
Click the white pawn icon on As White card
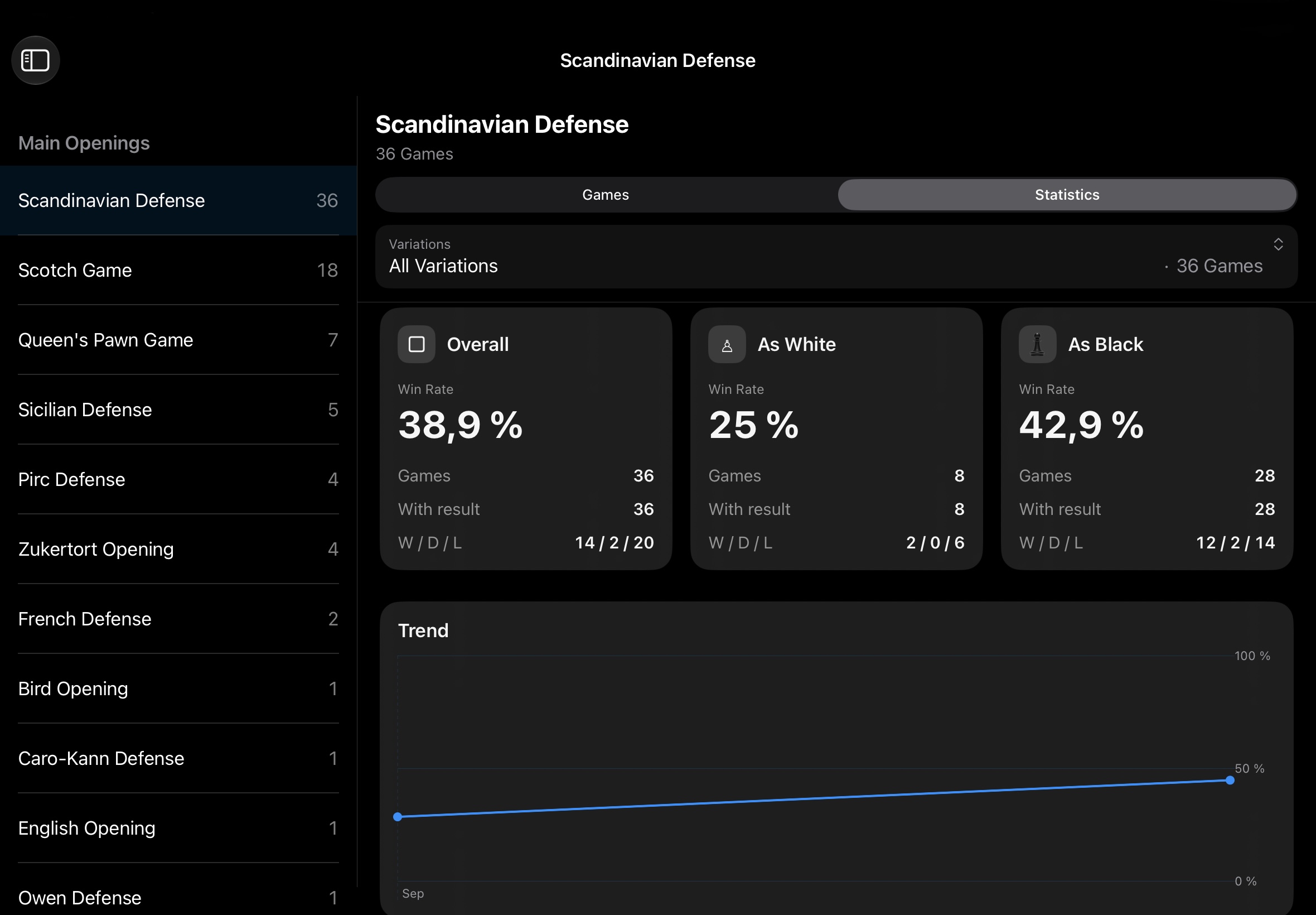(x=727, y=345)
